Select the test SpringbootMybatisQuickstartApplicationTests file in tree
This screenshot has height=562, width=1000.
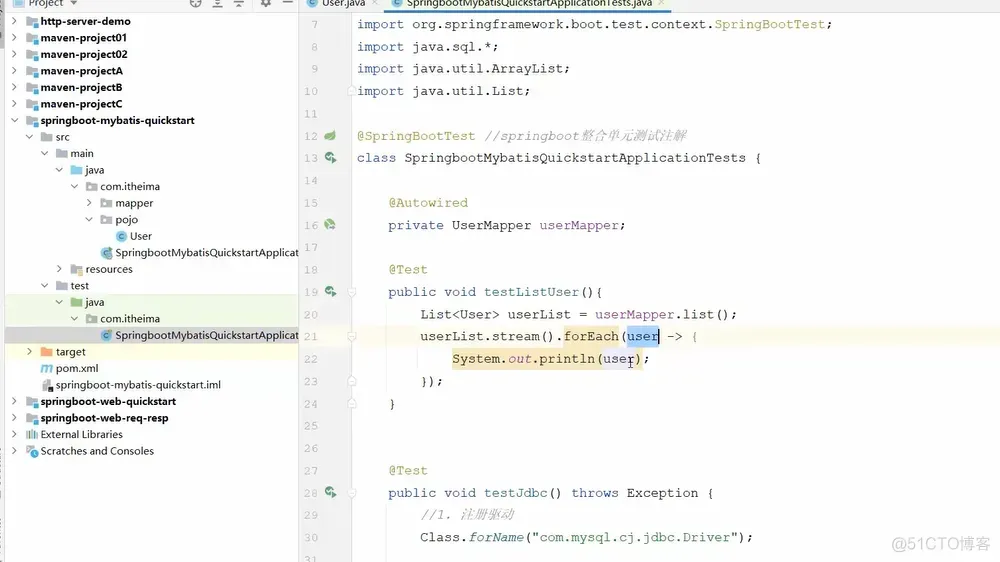point(207,335)
